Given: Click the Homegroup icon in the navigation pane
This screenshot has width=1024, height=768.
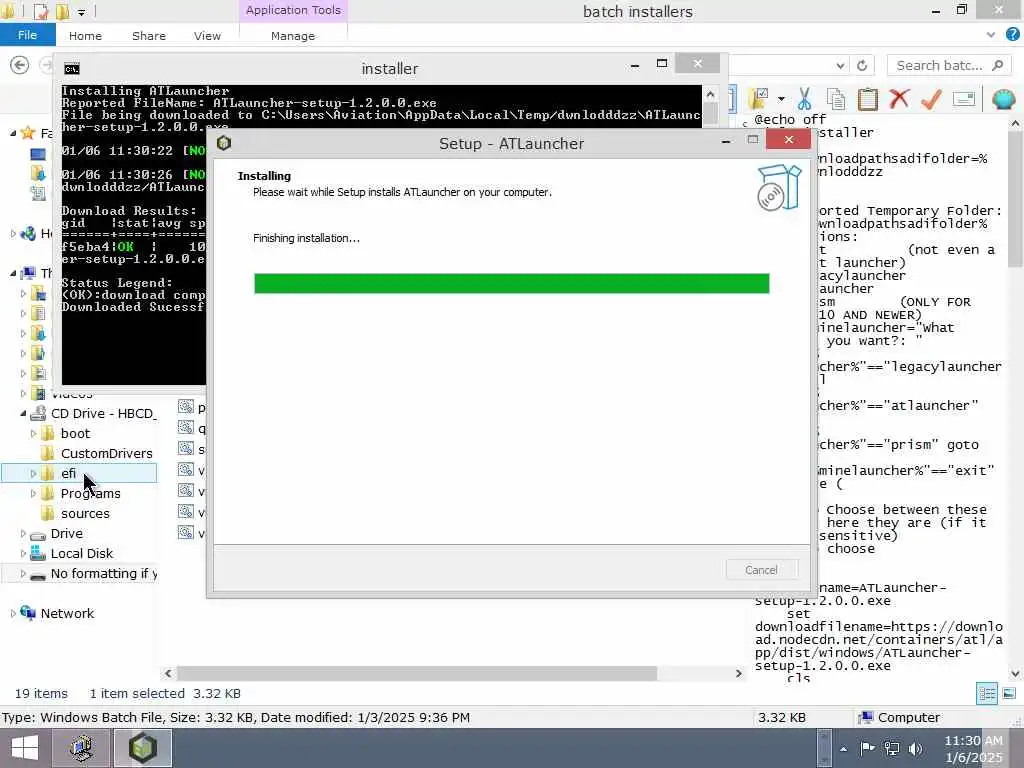Looking at the screenshot, I should coord(27,233).
